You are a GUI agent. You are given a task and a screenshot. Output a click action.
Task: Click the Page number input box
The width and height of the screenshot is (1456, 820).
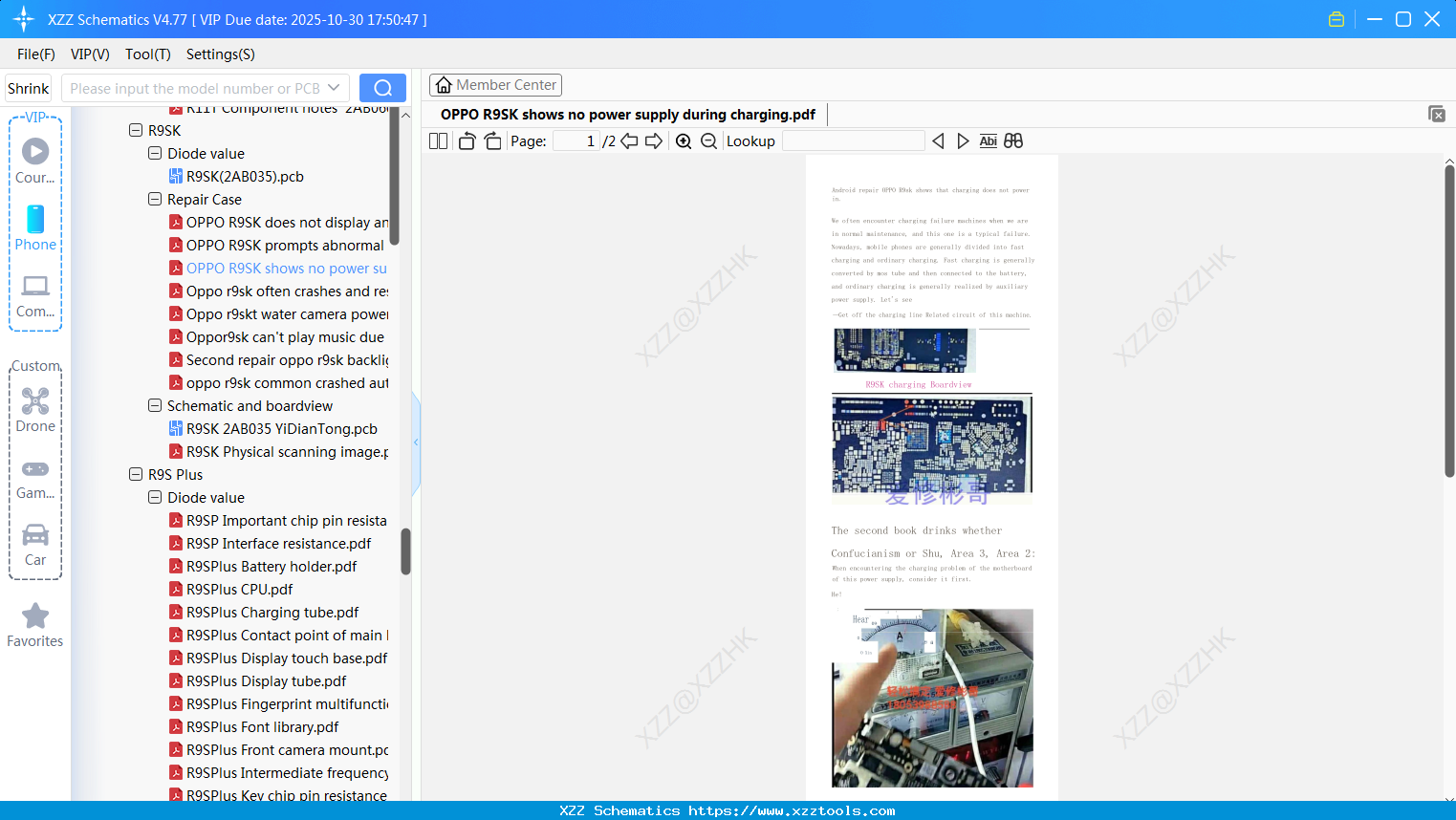coord(576,141)
